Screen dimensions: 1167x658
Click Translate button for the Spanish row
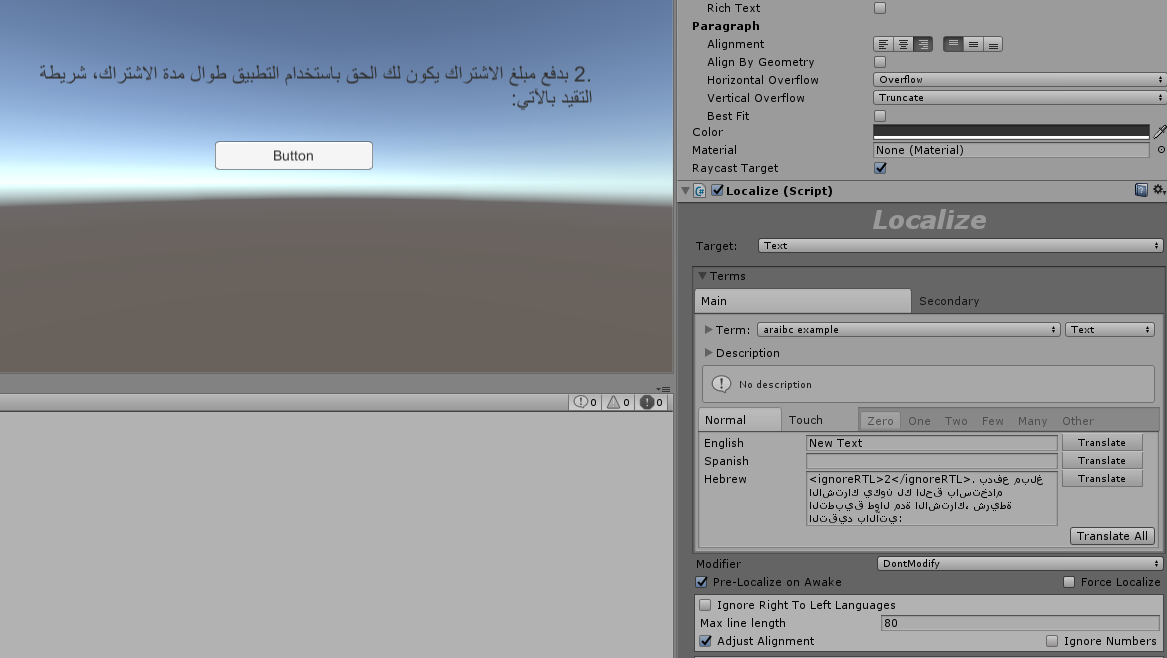coord(1101,461)
